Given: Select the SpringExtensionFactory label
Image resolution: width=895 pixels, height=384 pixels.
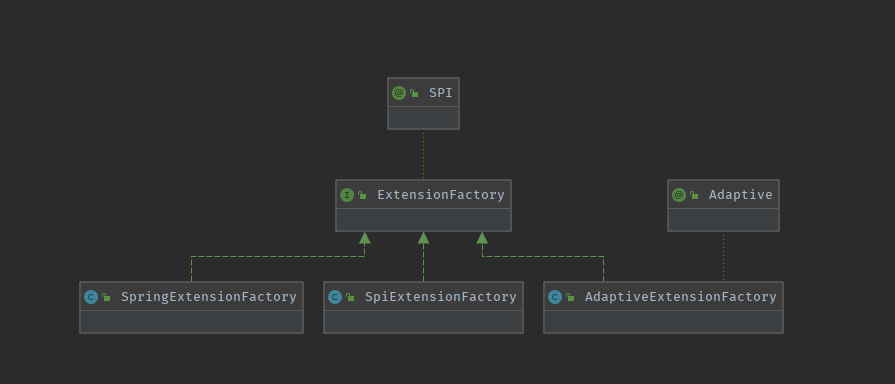Looking at the screenshot, I should pyautogui.click(x=208, y=297).
